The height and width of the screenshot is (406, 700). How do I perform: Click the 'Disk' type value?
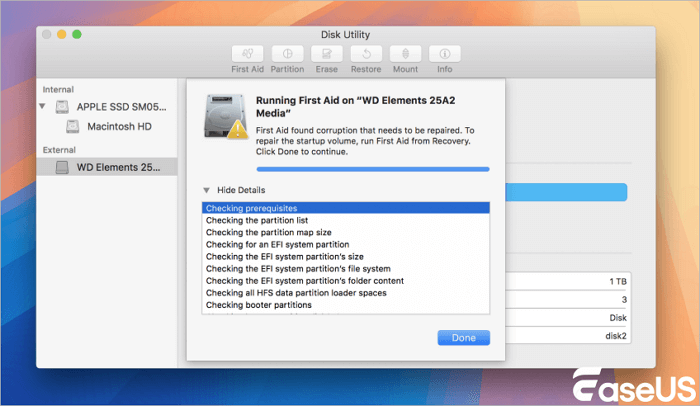click(x=618, y=318)
